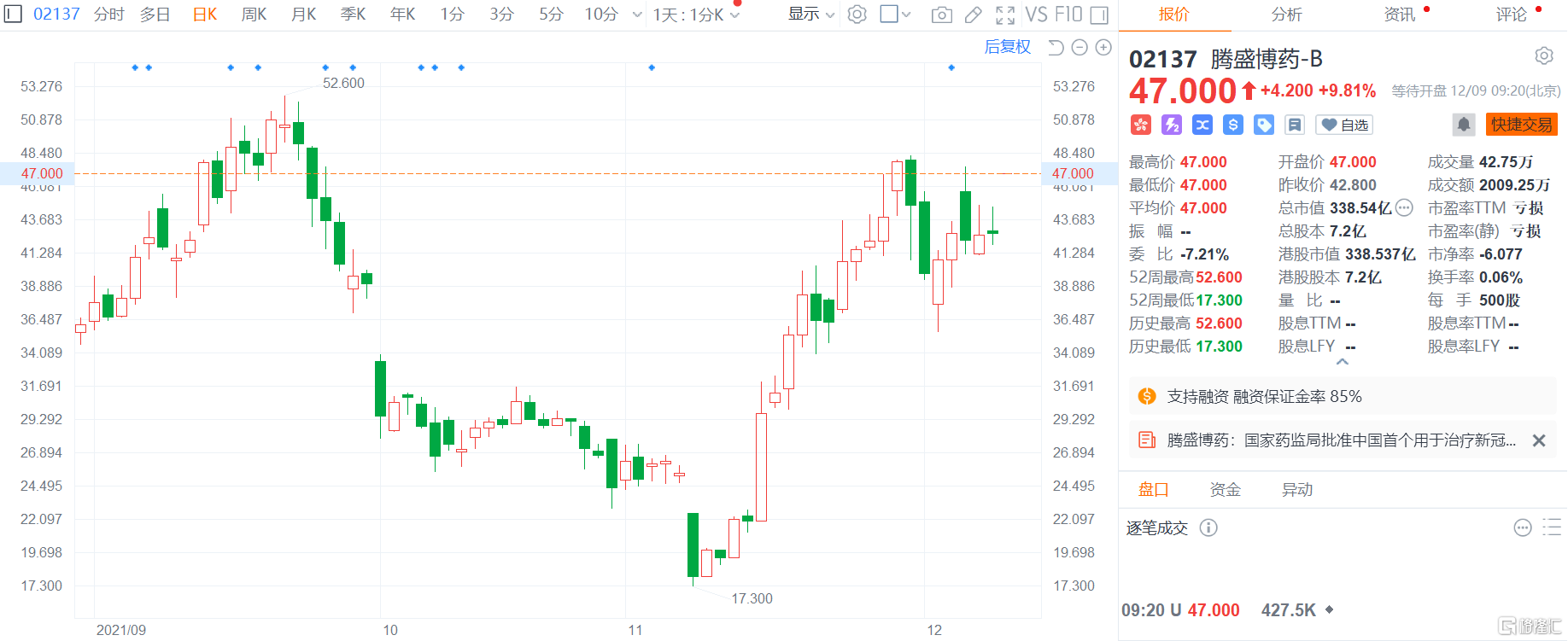Select the 1分 interval

pos(453,15)
